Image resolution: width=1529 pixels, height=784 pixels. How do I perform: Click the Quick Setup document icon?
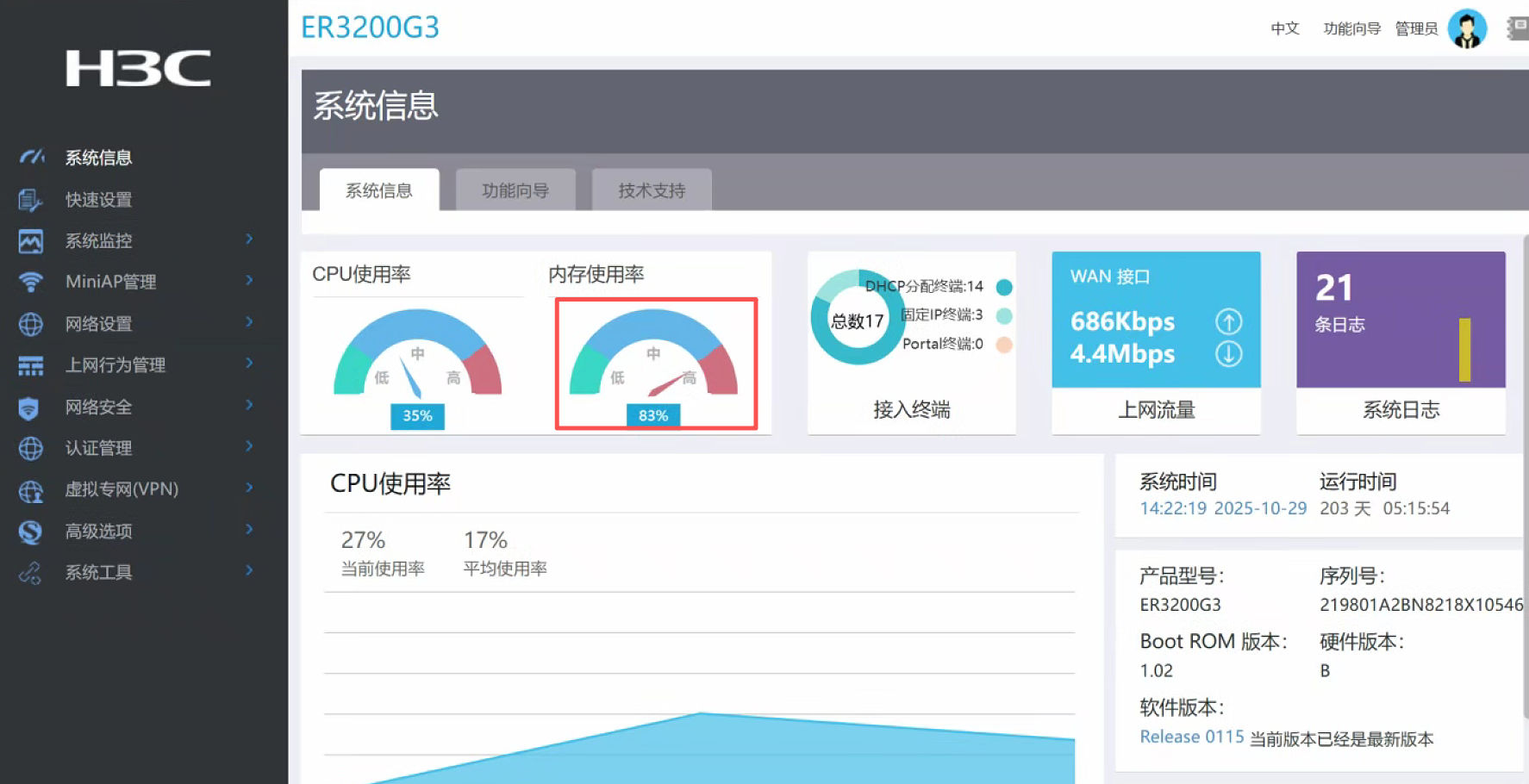click(x=30, y=200)
